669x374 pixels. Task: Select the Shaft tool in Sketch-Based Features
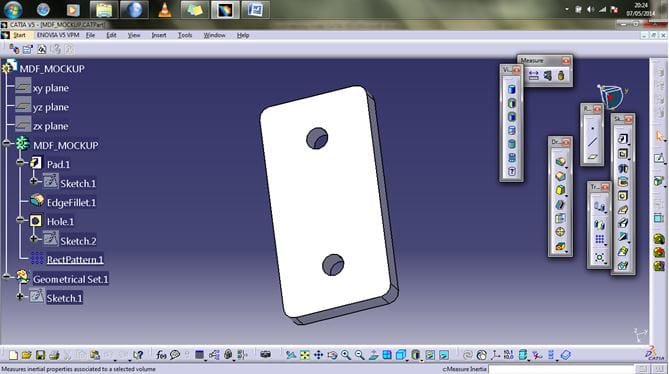pos(622,168)
